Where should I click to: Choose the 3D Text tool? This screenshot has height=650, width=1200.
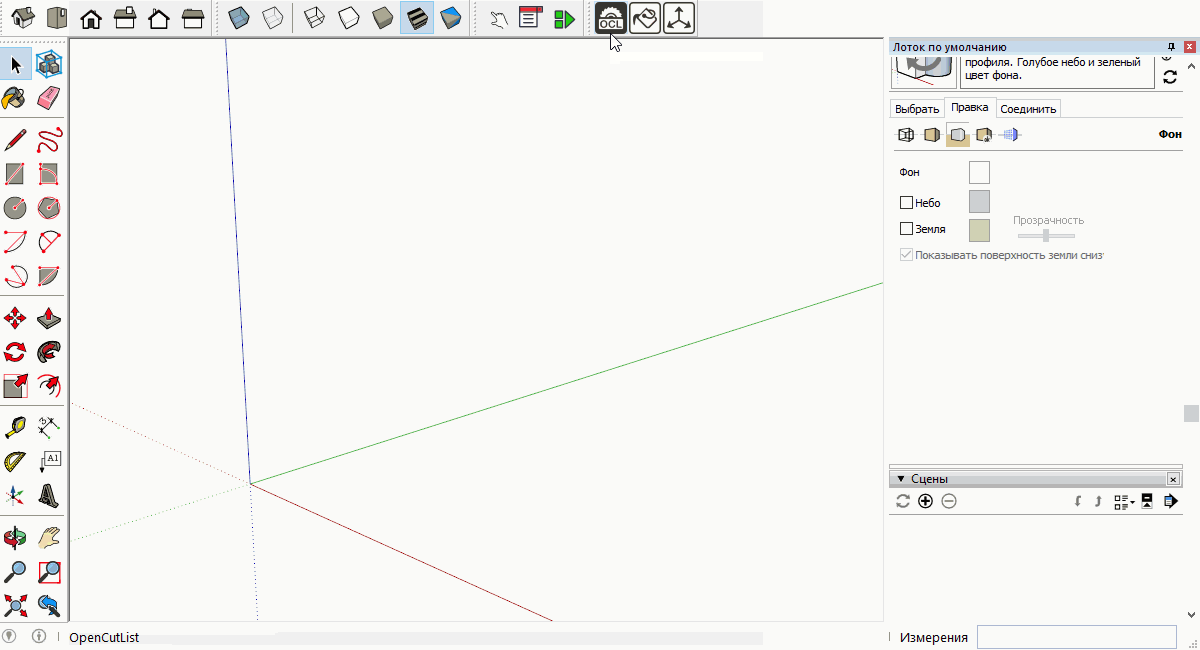click(x=49, y=496)
